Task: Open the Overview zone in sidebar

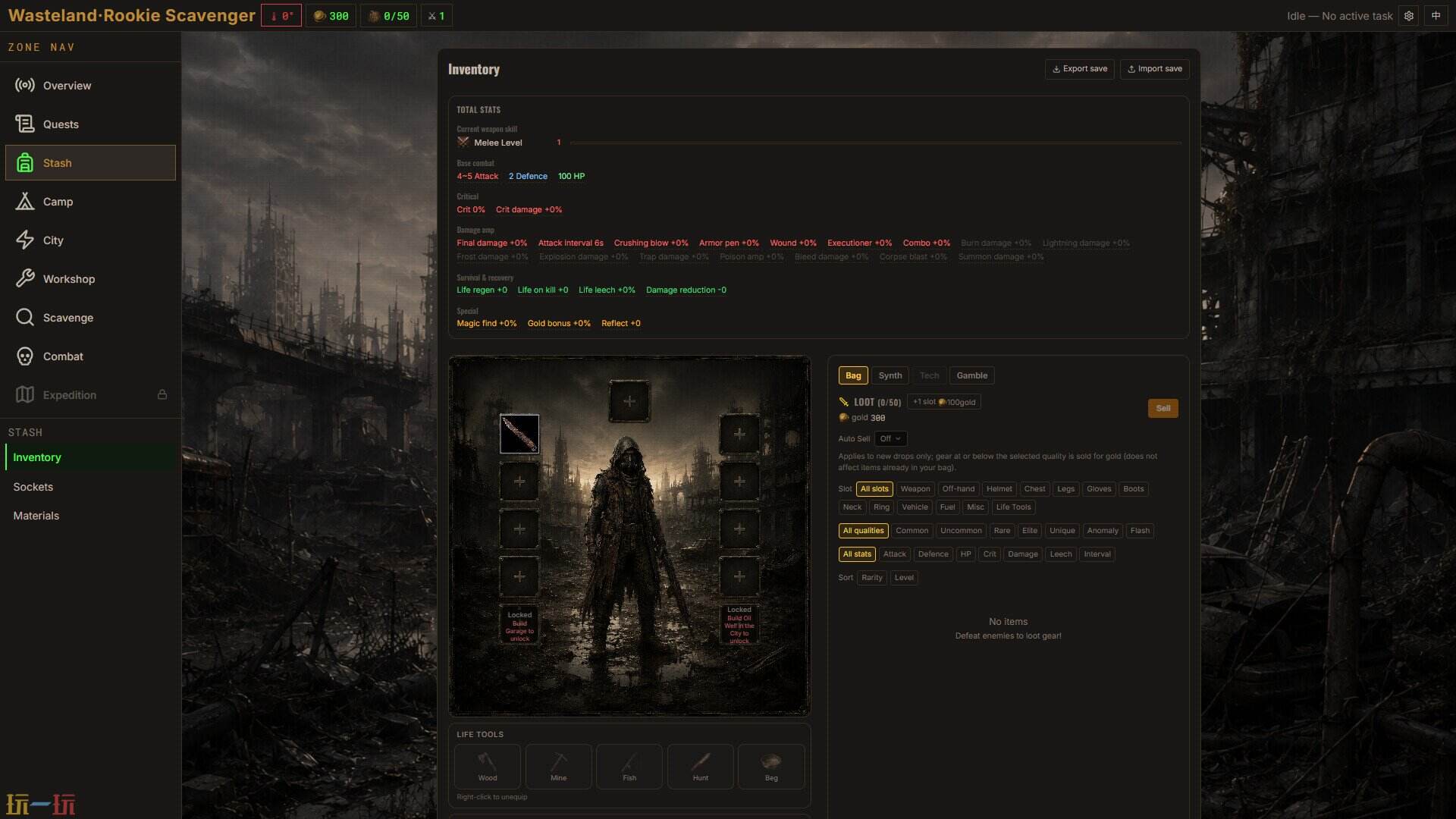Action: (90, 86)
